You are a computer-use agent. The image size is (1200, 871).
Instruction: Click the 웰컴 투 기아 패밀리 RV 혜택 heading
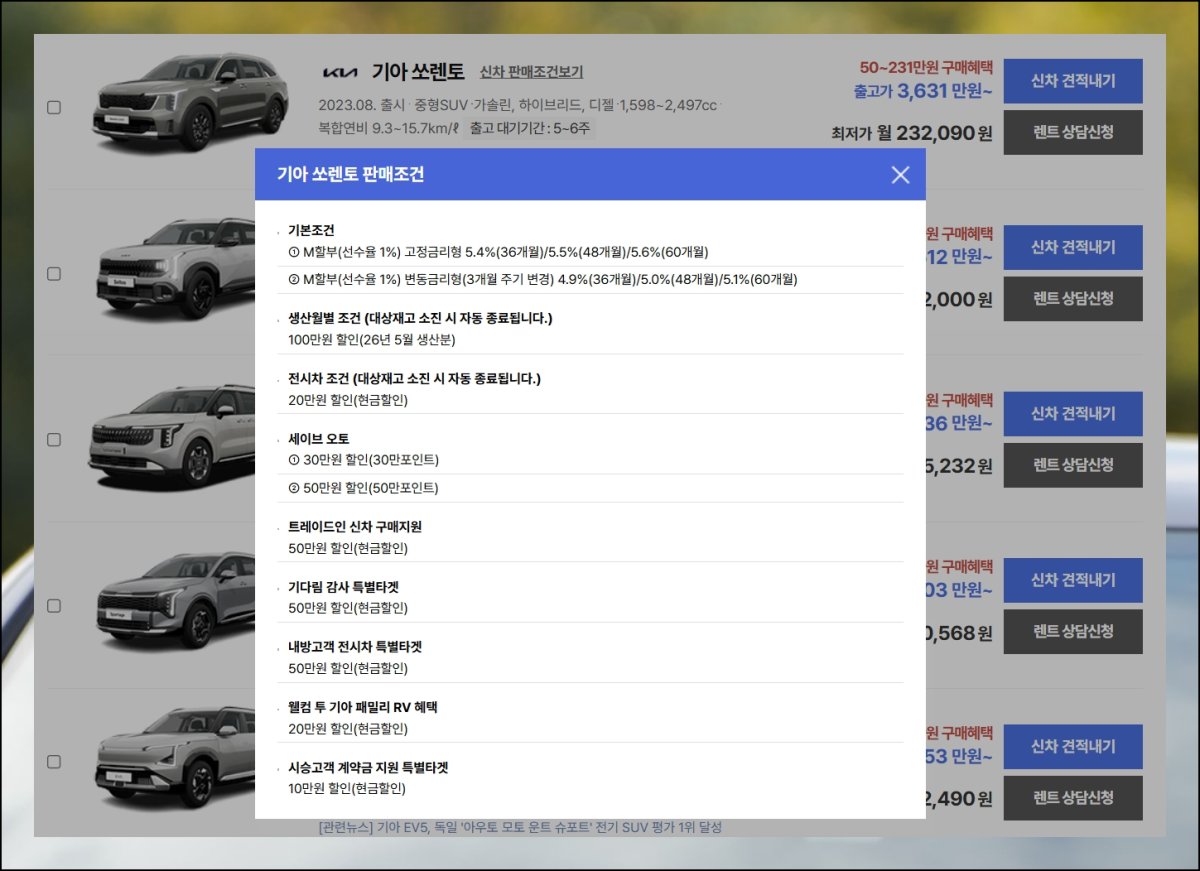[363, 707]
